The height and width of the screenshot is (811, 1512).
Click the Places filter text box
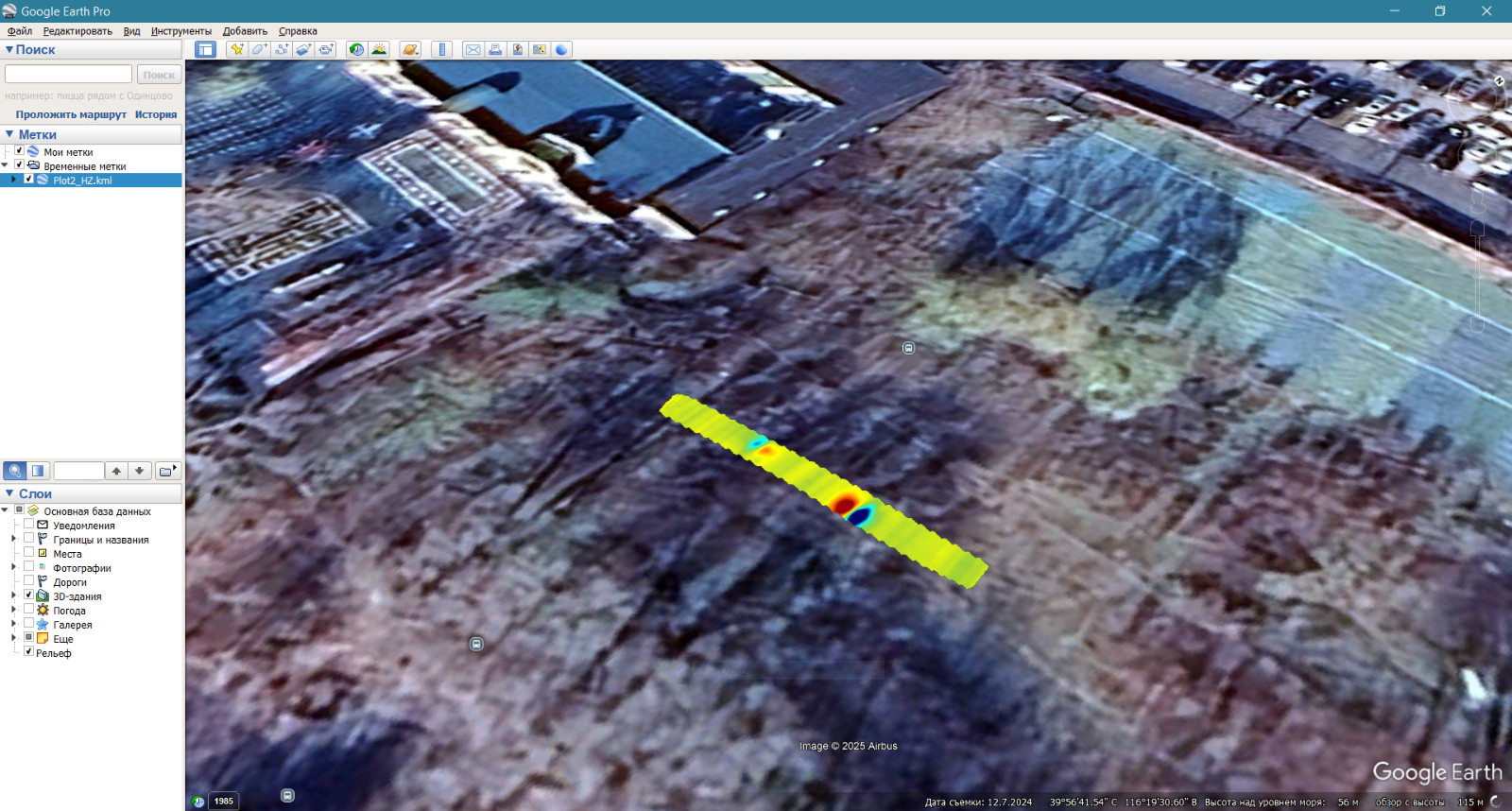point(78,471)
